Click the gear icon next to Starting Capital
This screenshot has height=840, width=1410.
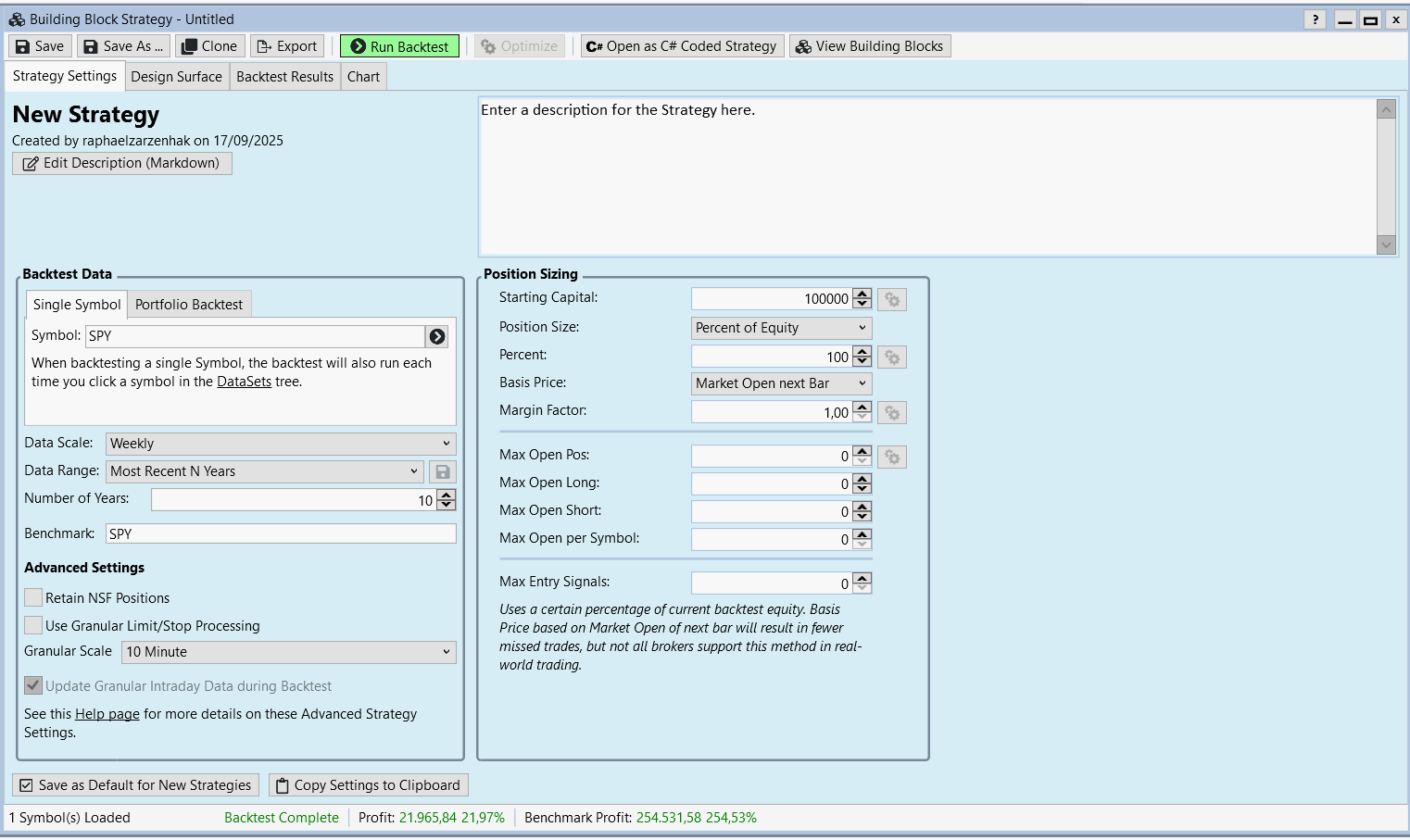coord(892,299)
